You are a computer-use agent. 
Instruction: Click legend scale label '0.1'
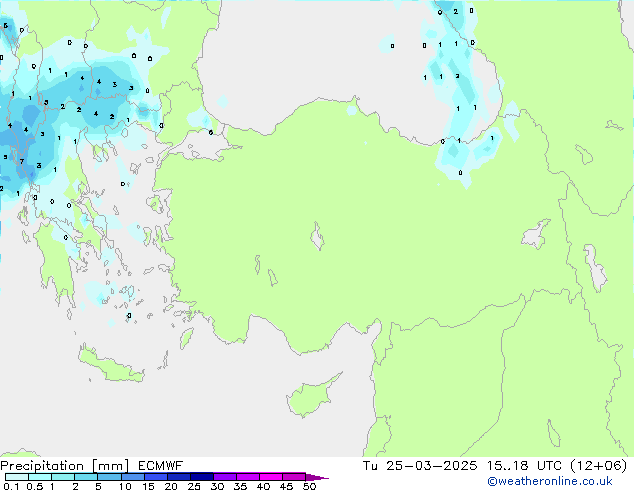pyautogui.click(x=11, y=486)
